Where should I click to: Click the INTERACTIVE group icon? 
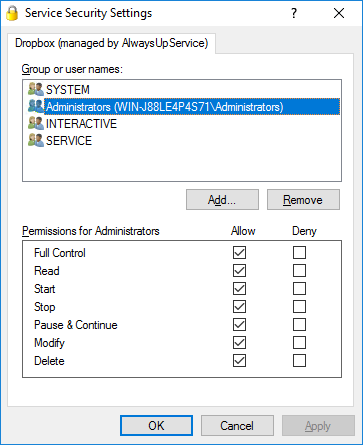click(x=36, y=123)
